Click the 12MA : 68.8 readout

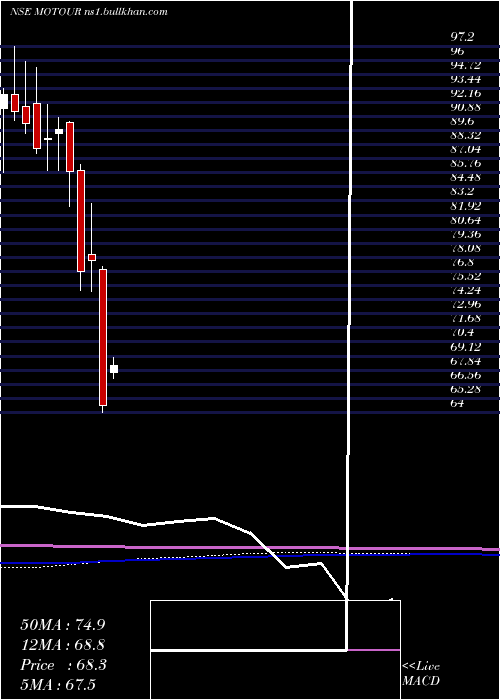63,645
